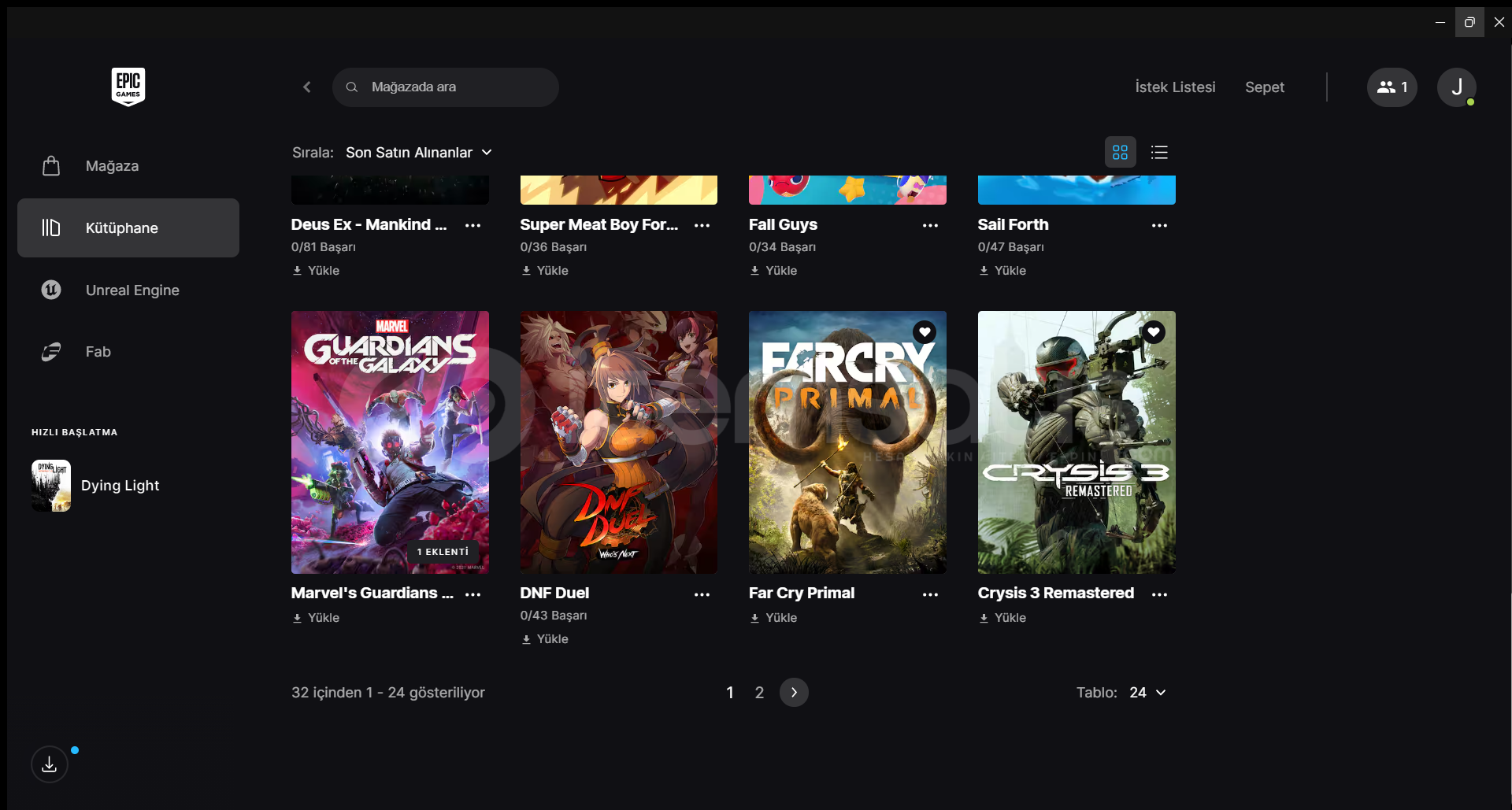Viewport: 1512px width, 810px height.
Task: Click the DNF Duel title text
Action: pyautogui.click(x=554, y=593)
